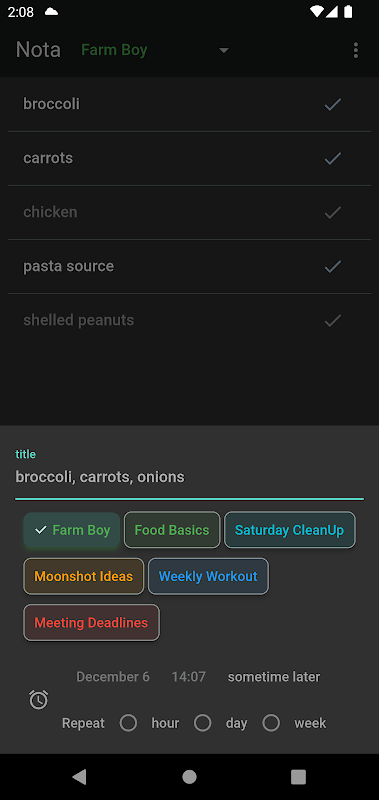Screen dimensions: 379x800
Task: Tap the checkmark next to broccoli
Action: (x=333, y=105)
